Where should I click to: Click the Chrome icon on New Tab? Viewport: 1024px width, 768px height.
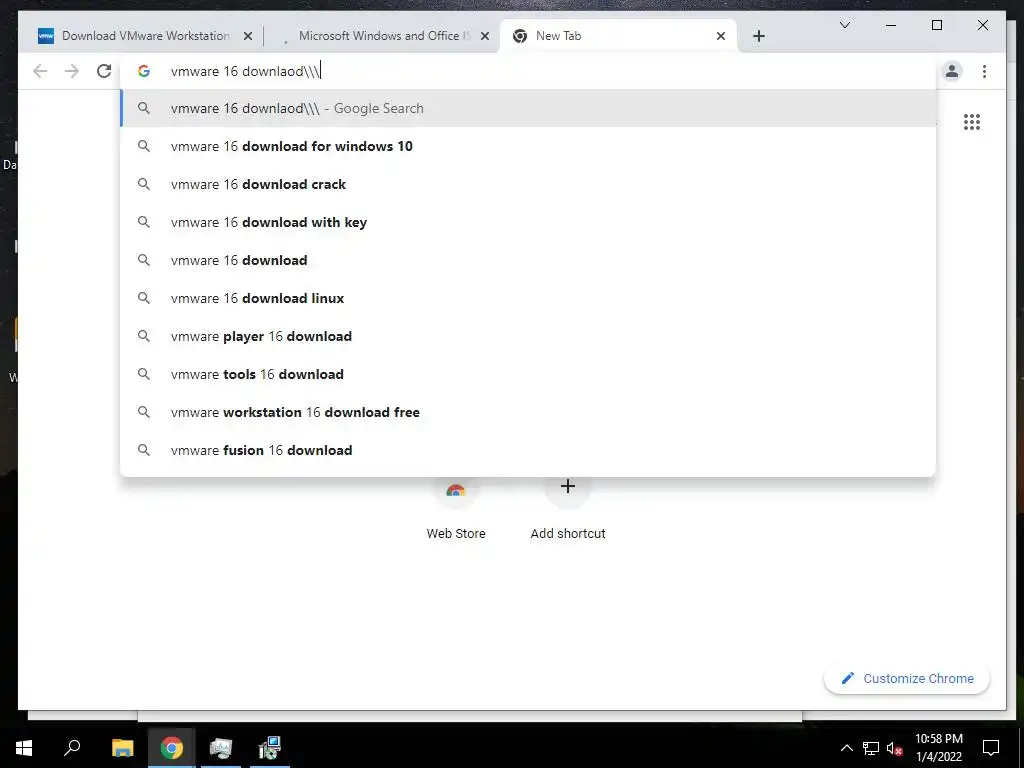(x=520, y=36)
